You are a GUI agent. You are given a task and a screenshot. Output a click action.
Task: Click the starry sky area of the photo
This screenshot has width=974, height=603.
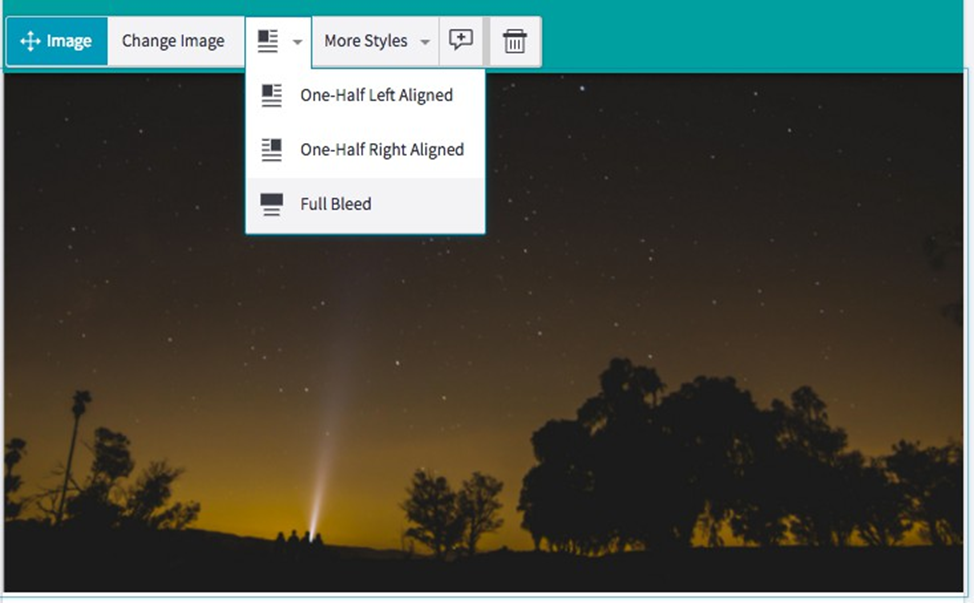tap(700, 200)
